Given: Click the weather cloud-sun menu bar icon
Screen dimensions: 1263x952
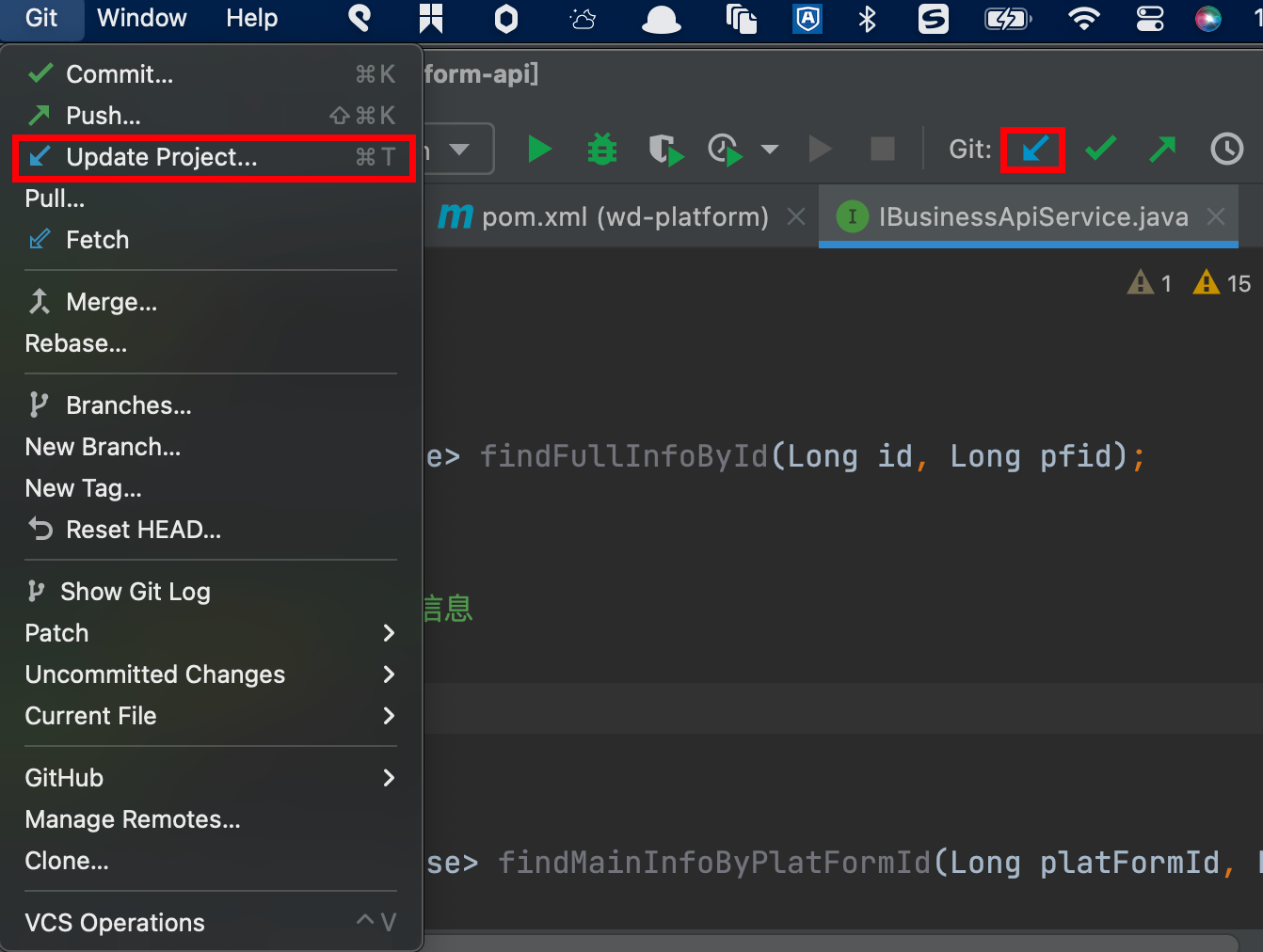Looking at the screenshot, I should click(x=584, y=19).
